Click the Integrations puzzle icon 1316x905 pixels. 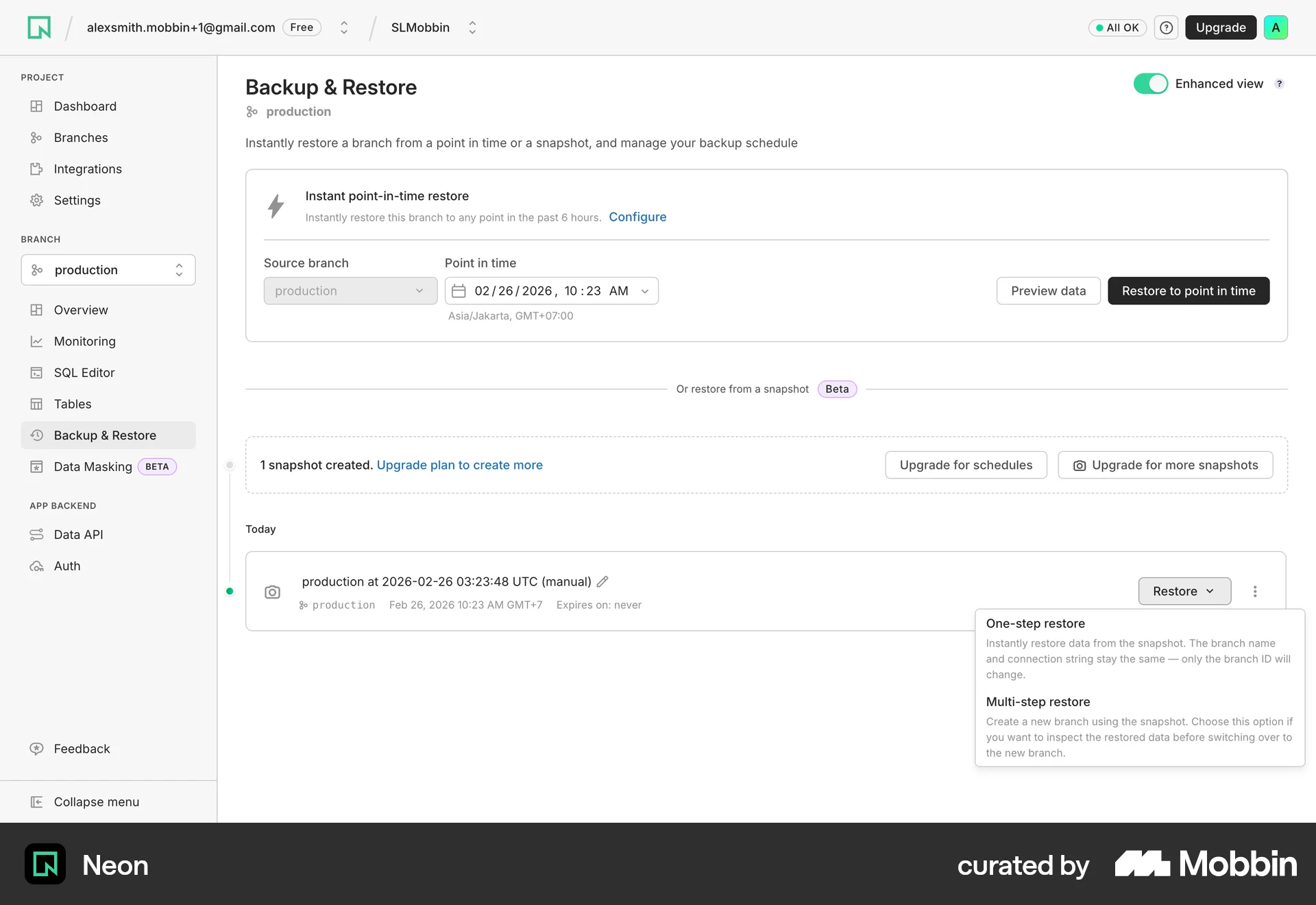(x=36, y=169)
